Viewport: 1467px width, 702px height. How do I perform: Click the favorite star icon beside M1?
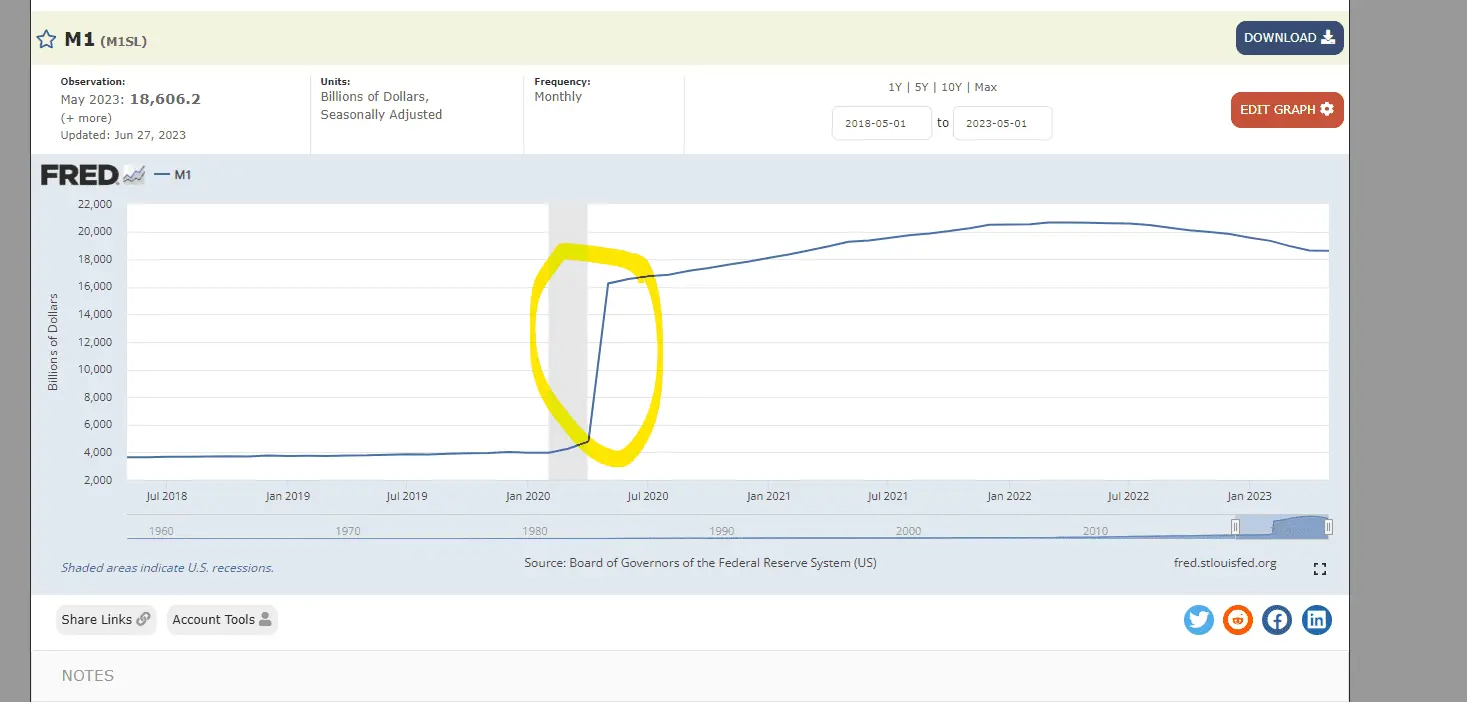(46, 40)
